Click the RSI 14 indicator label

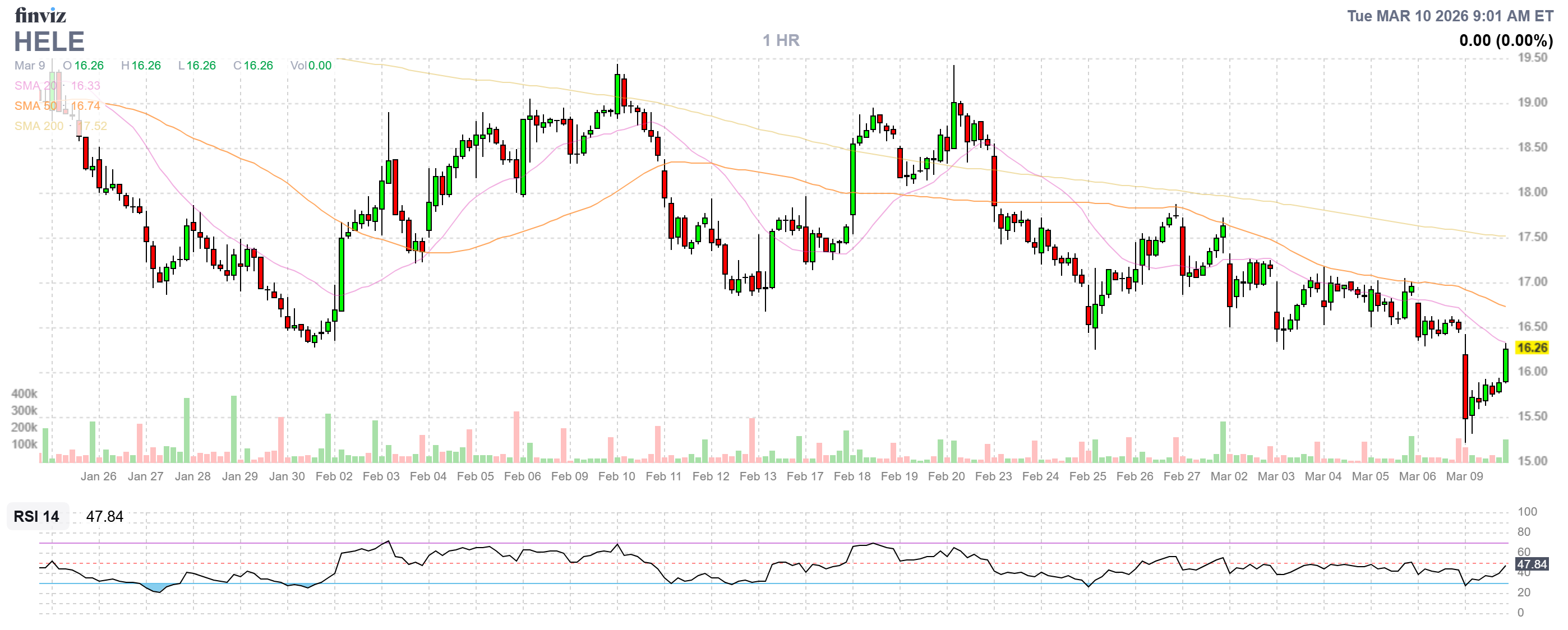click(x=36, y=516)
